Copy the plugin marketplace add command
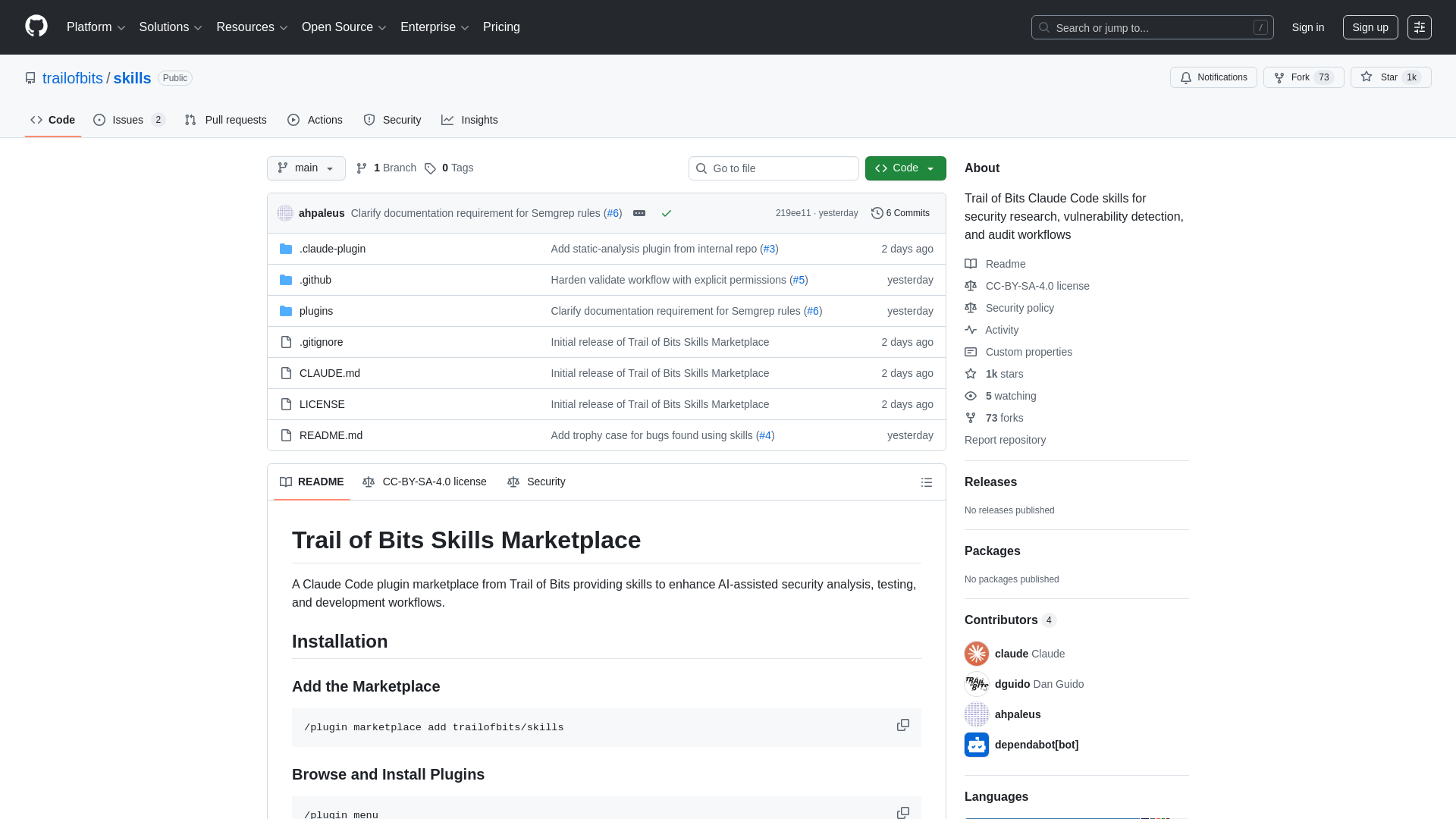The height and width of the screenshot is (819, 1456). click(x=903, y=725)
